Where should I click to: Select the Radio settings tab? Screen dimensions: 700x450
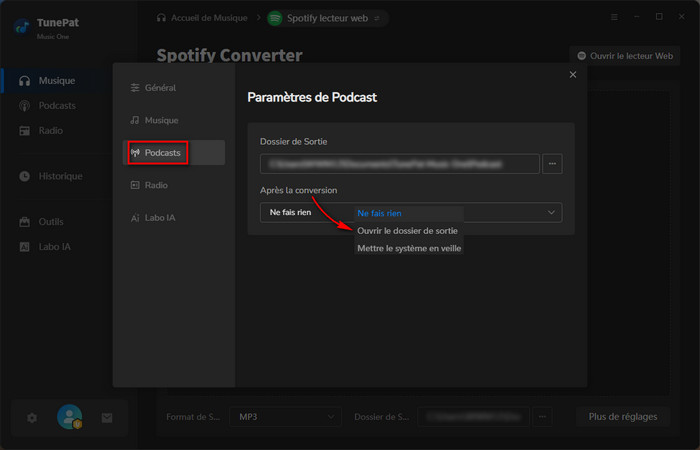174,185
